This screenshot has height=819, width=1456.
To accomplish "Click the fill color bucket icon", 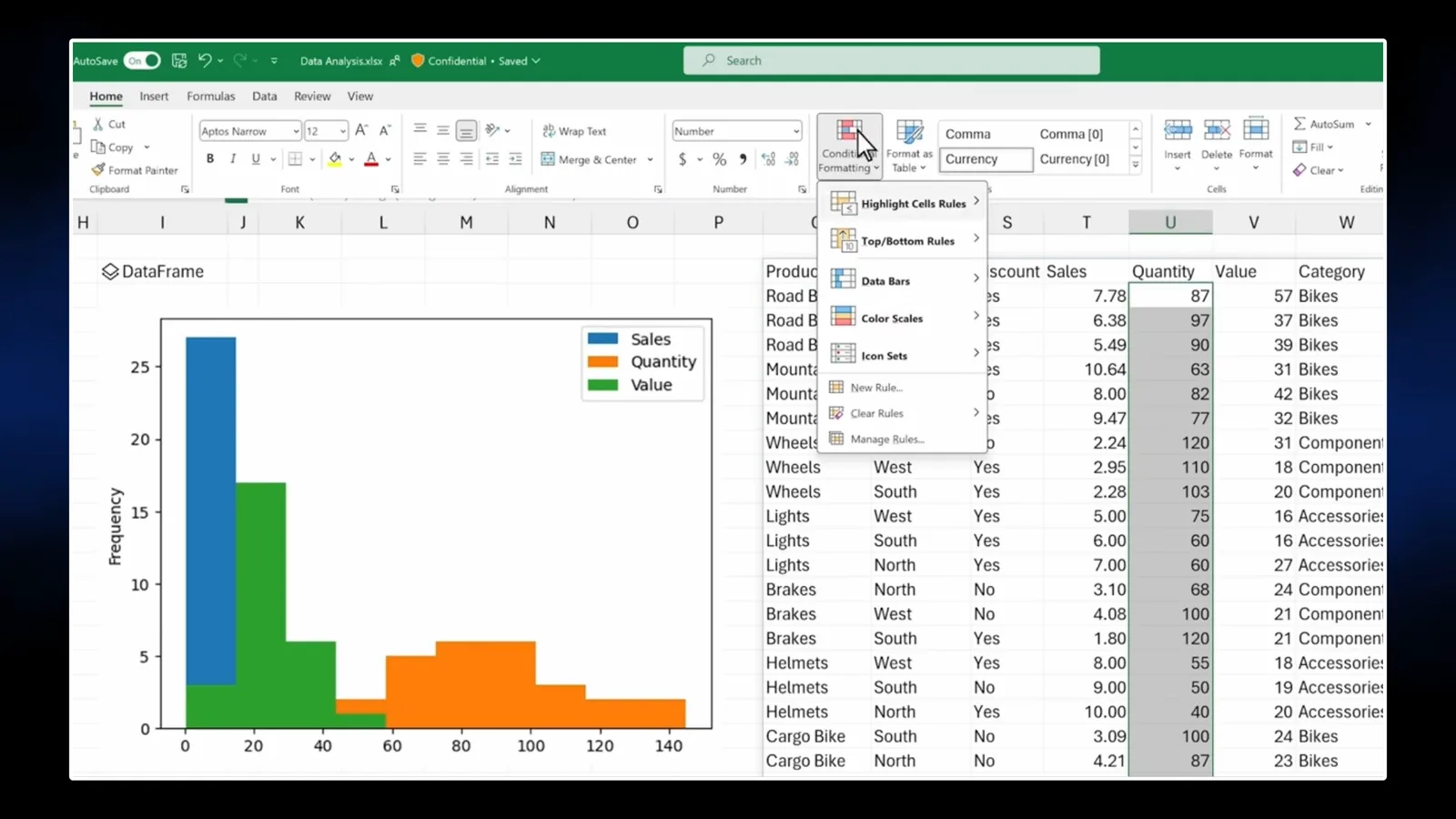I will (x=335, y=159).
